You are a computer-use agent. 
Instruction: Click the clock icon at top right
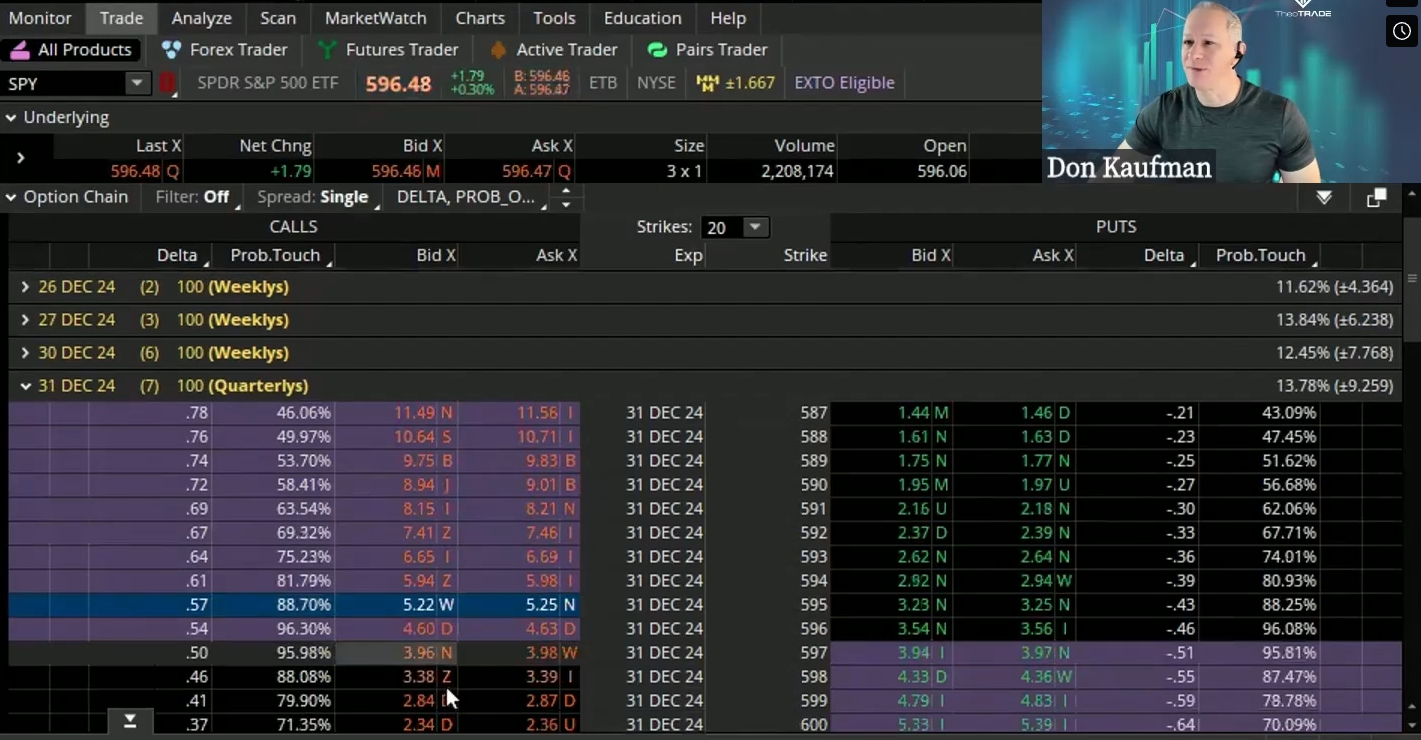(1402, 32)
